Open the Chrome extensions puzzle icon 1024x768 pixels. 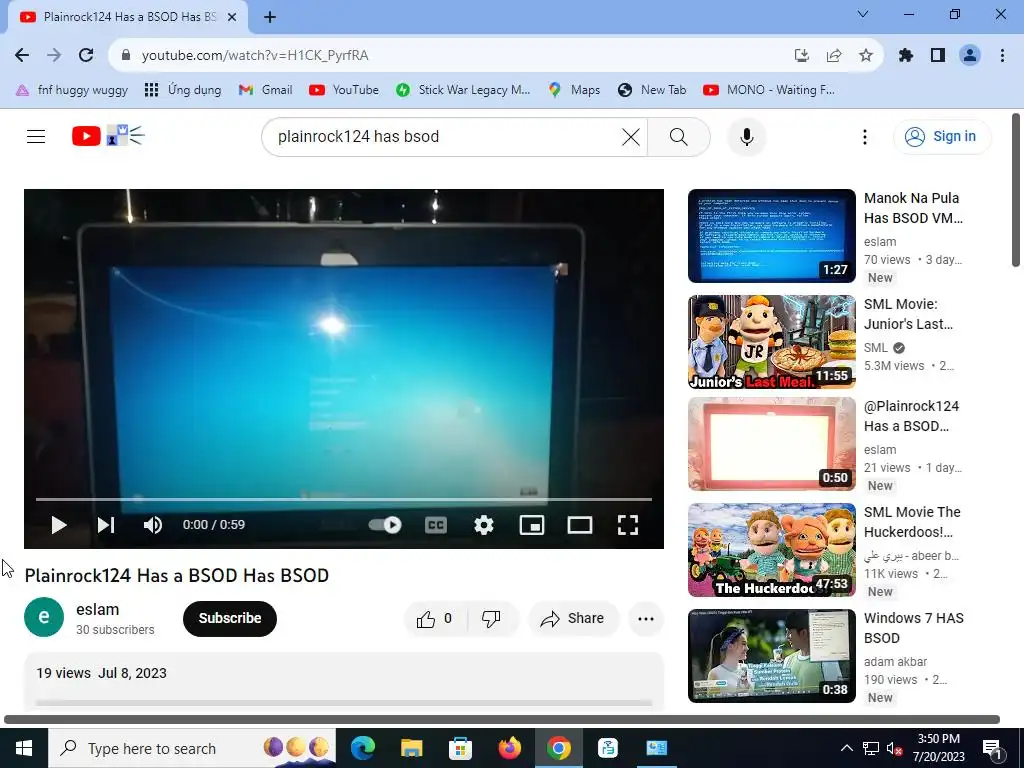click(906, 56)
